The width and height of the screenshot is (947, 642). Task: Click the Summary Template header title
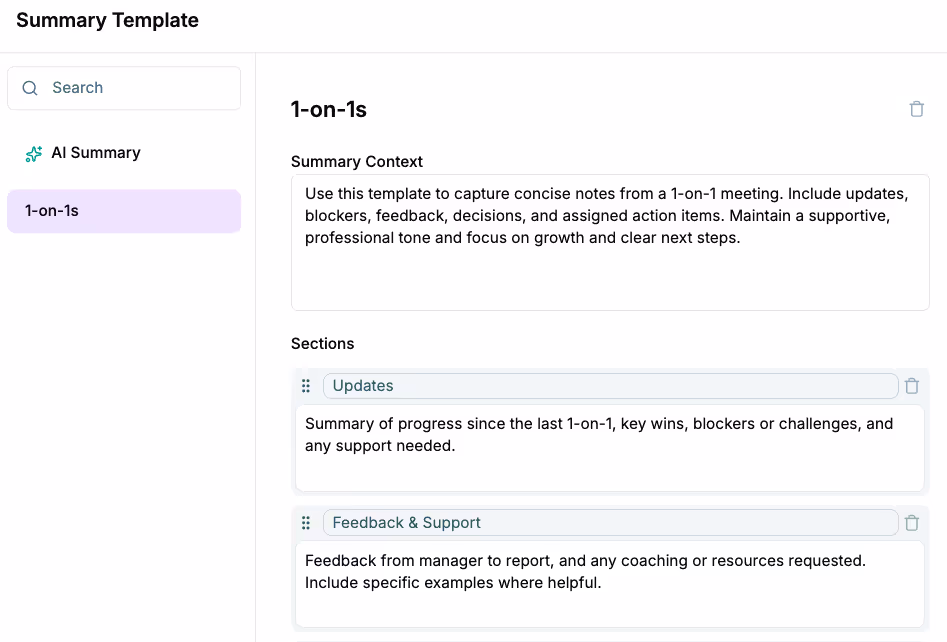tap(107, 20)
